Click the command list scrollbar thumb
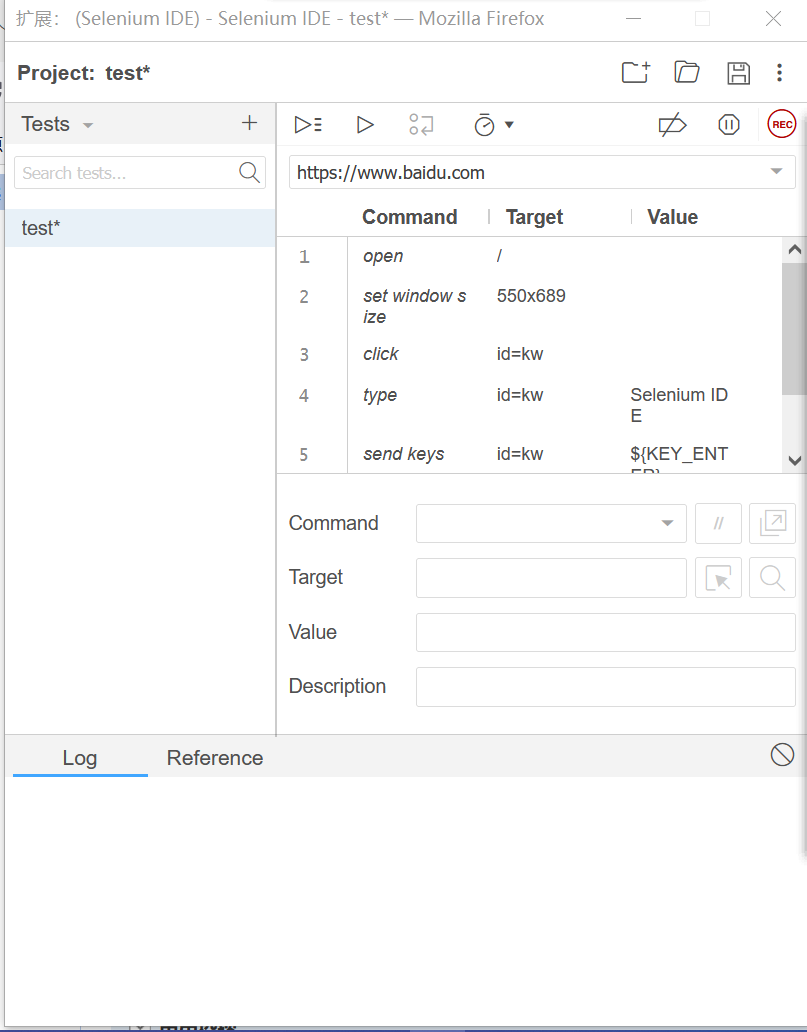The width and height of the screenshot is (807, 1032). pos(794,328)
